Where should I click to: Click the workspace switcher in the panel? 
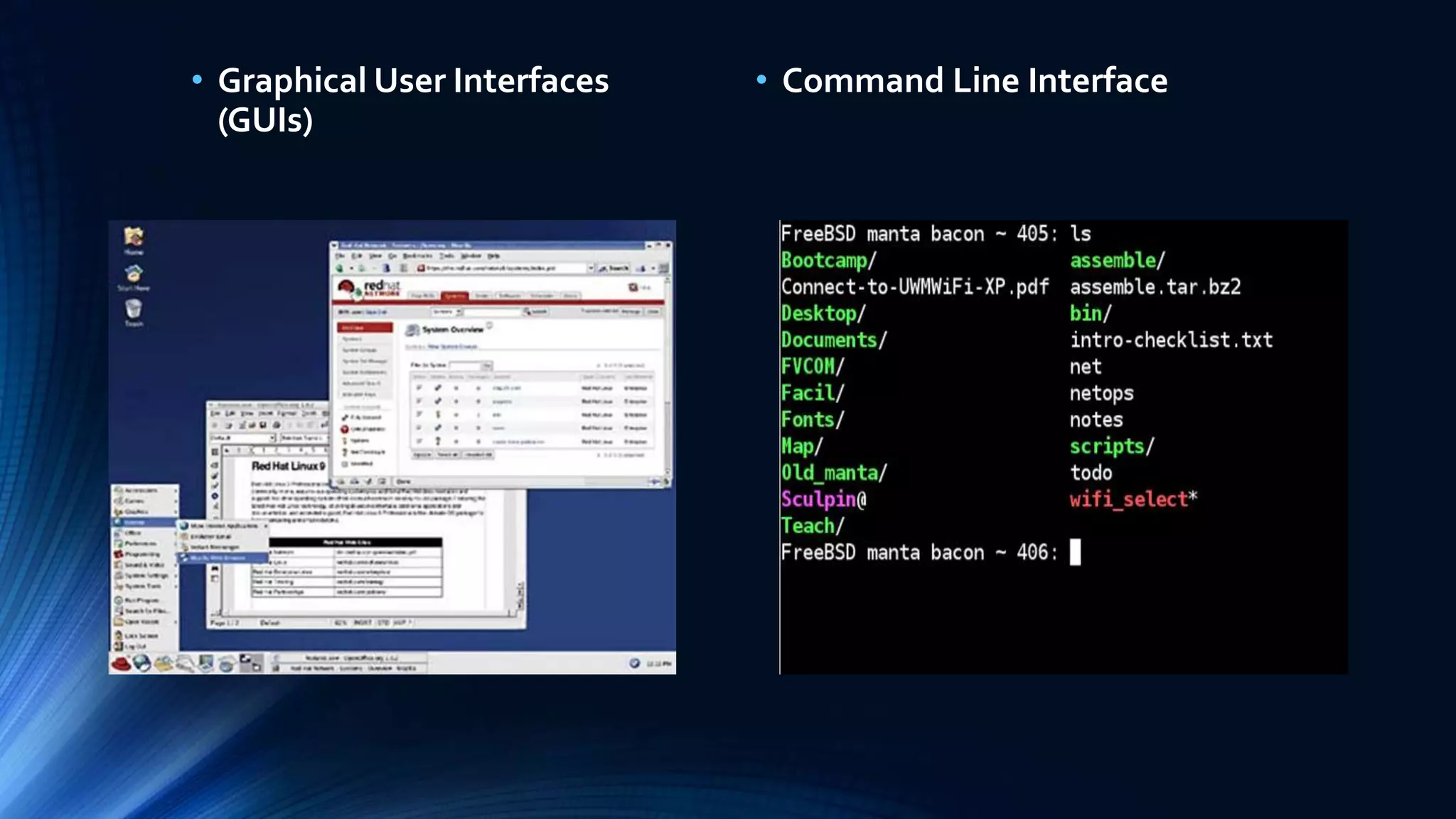pos(250,663)
